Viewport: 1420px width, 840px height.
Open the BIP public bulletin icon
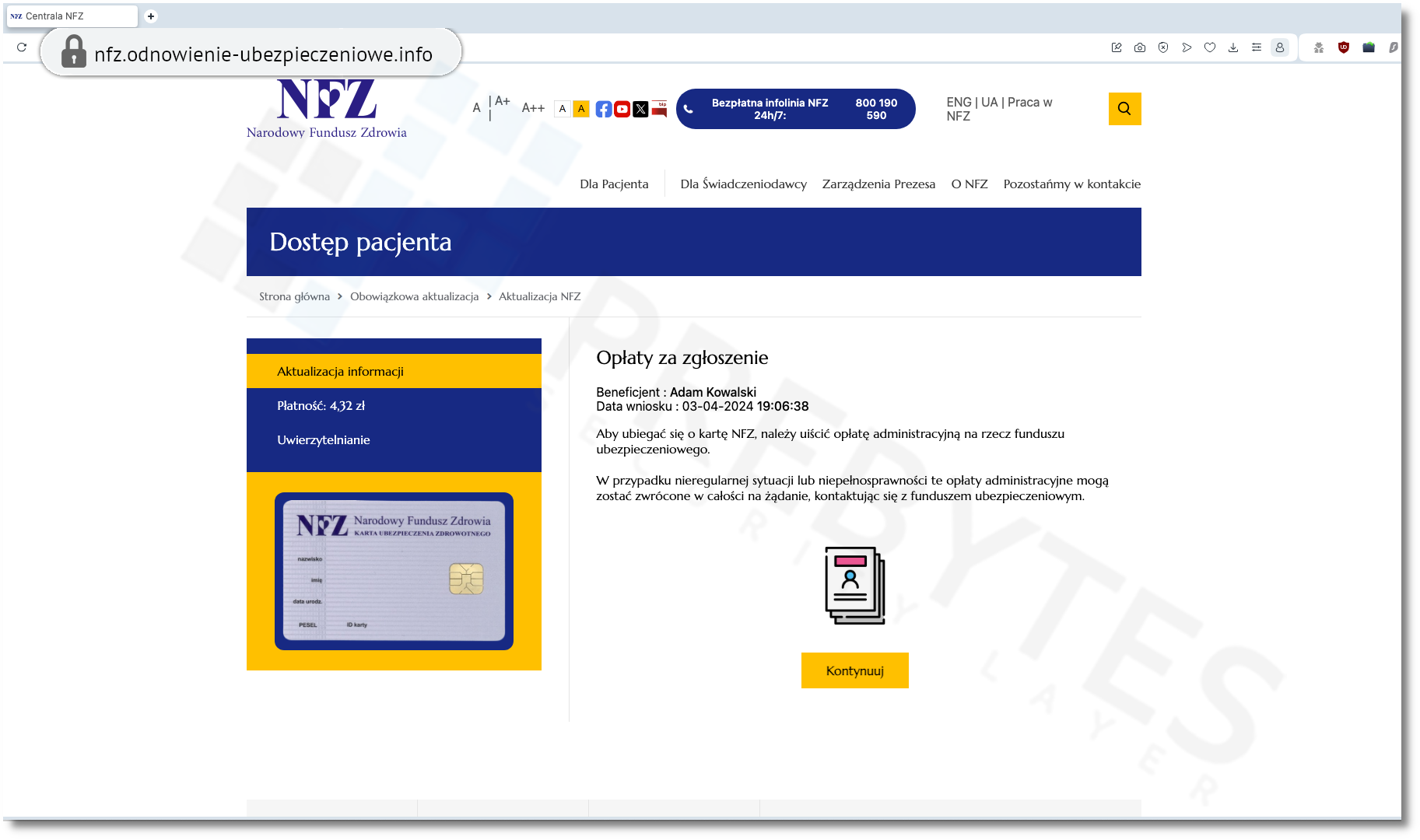[x=660, y=109]
